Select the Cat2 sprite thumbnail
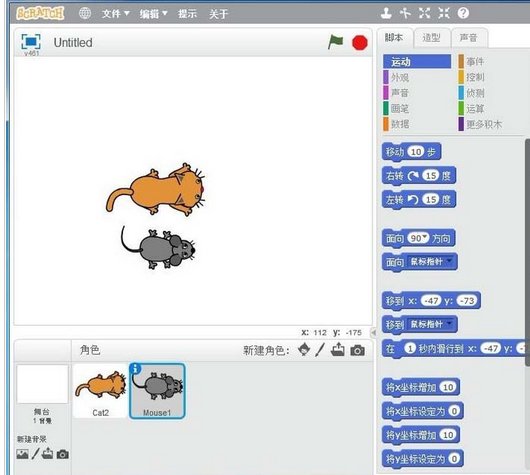 [x=100, y=391]
